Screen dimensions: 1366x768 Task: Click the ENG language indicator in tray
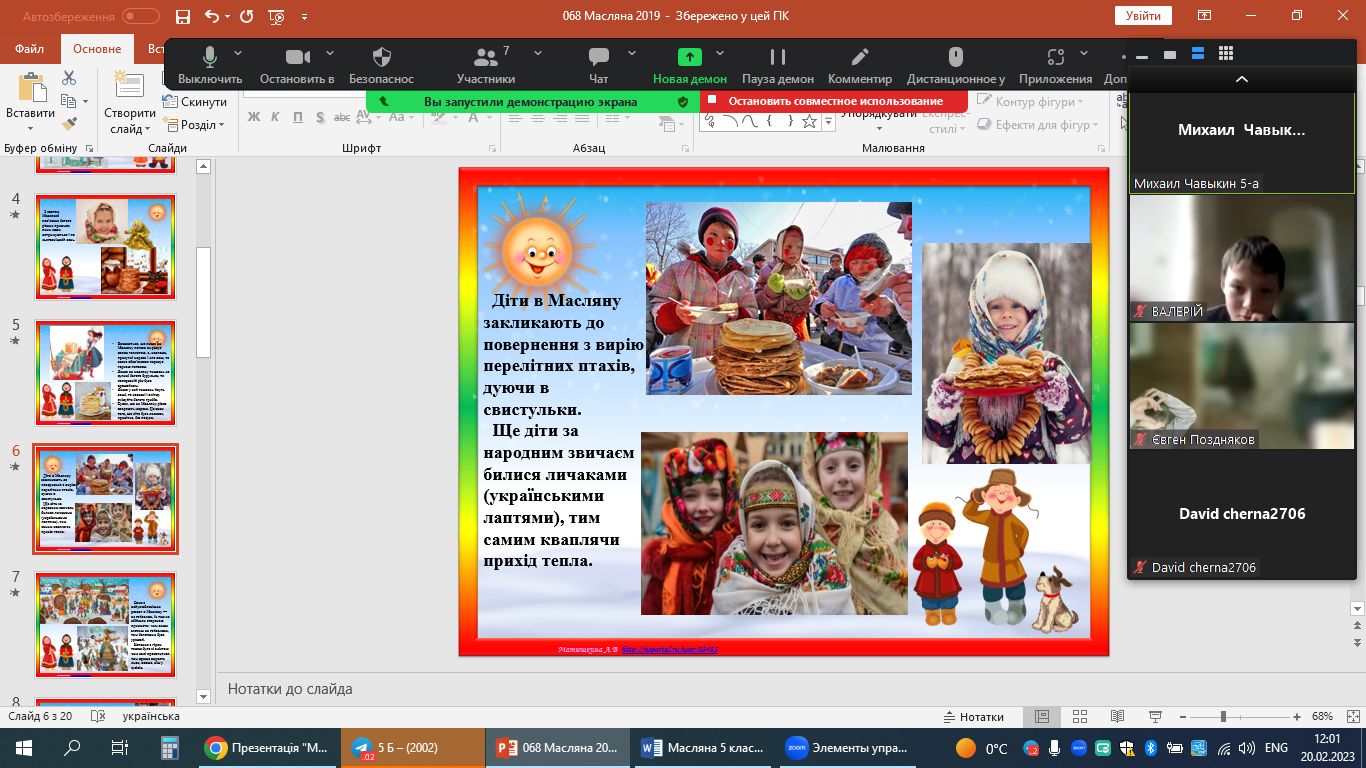(1276, 748)
